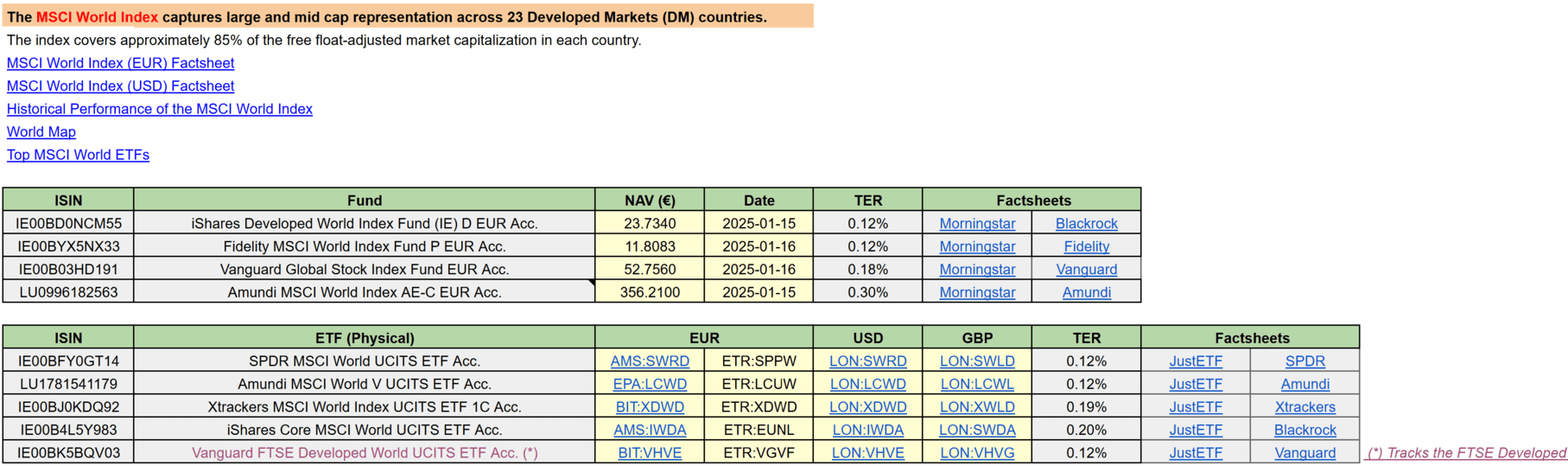Open Morningstar link in Amundi AE-C row
Viewport: 1568px width, 466px height.
tap(977, 292)
